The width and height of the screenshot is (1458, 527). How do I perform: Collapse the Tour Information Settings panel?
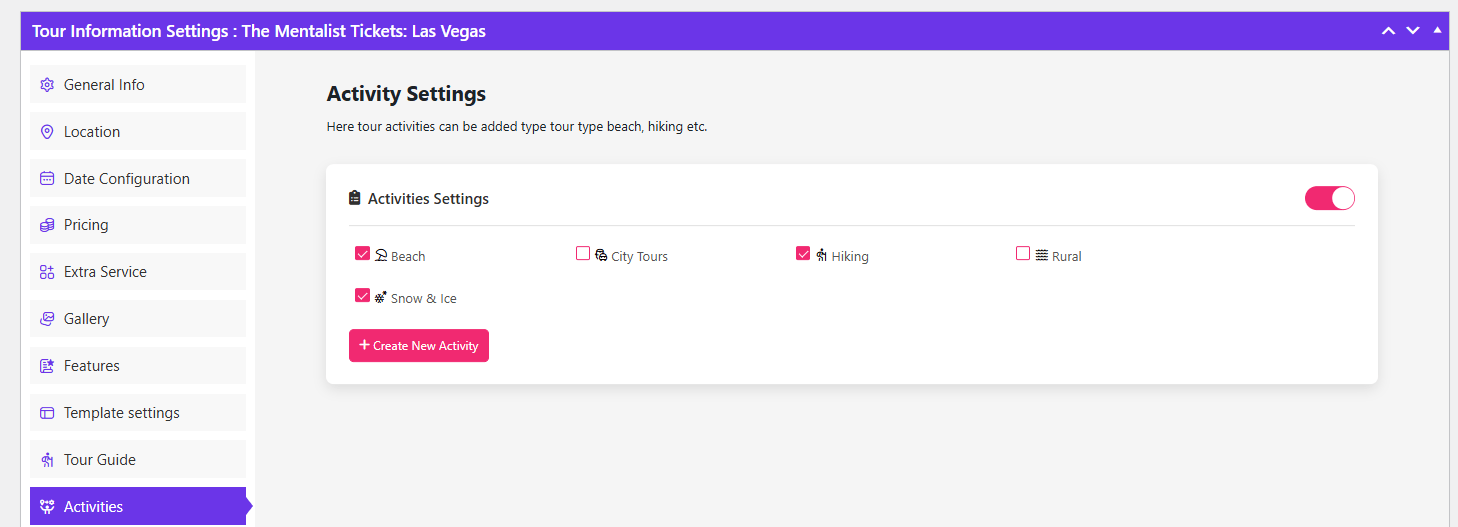[1438, 30]
